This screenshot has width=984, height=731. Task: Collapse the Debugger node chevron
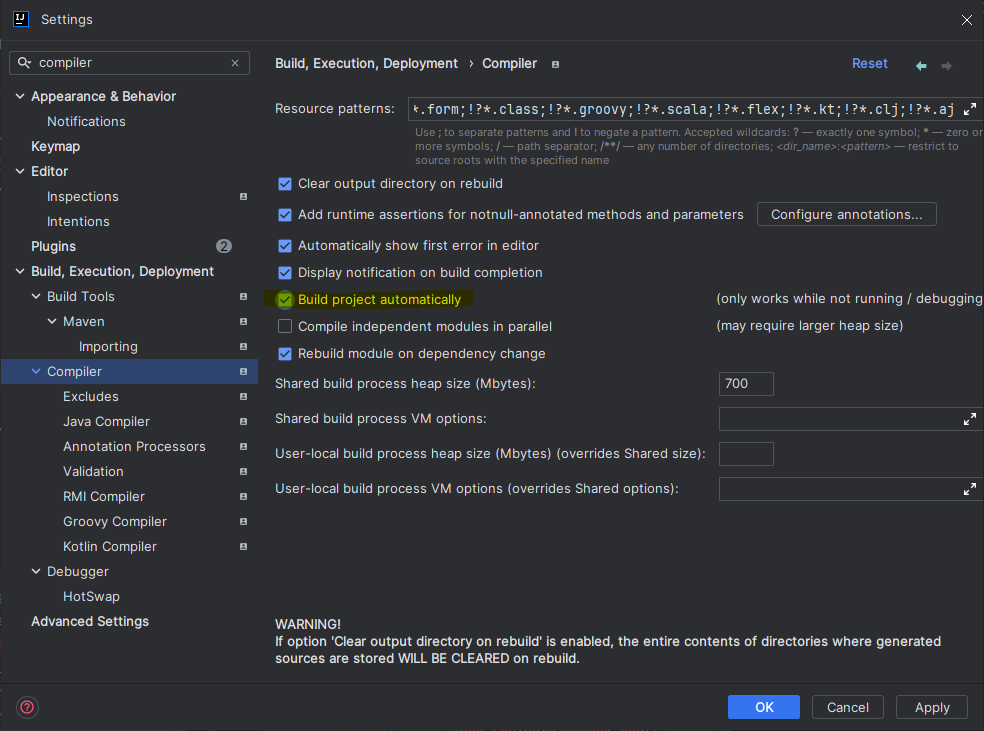click(x=36, y=572)
